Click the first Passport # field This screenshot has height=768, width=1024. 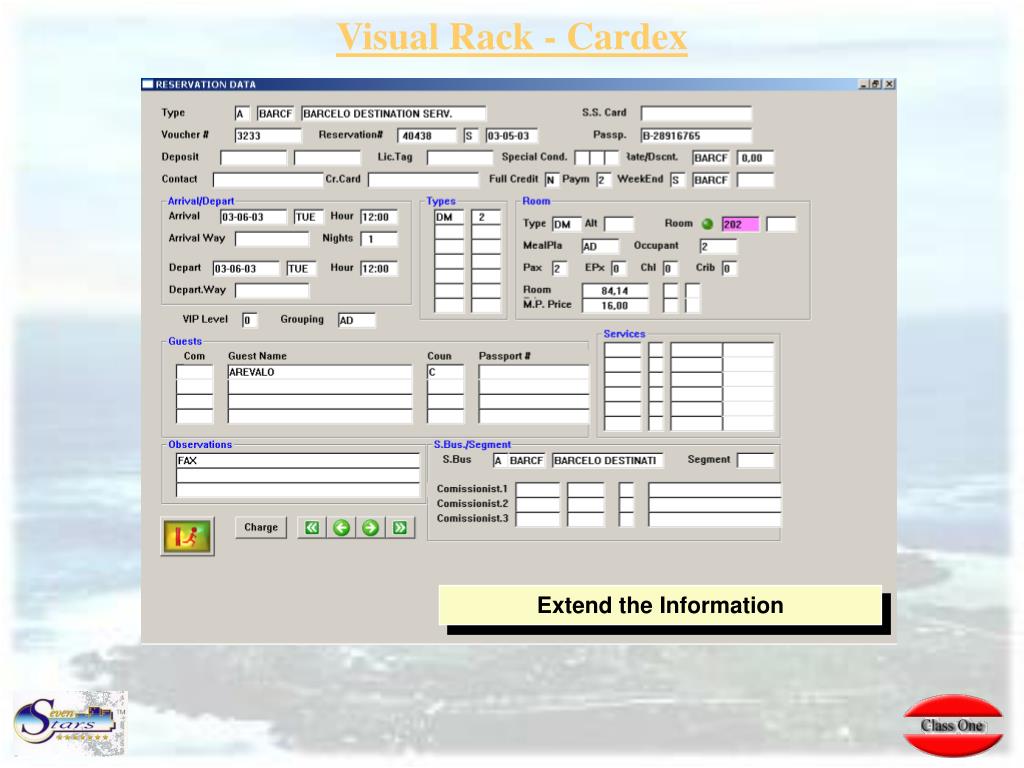534,372
